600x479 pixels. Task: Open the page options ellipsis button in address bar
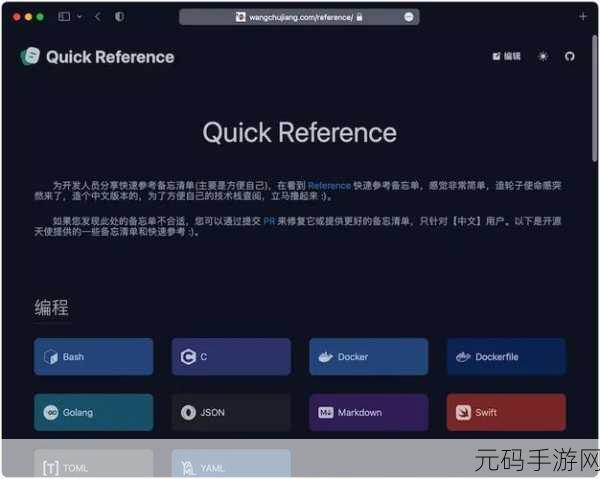click(409, 17)
